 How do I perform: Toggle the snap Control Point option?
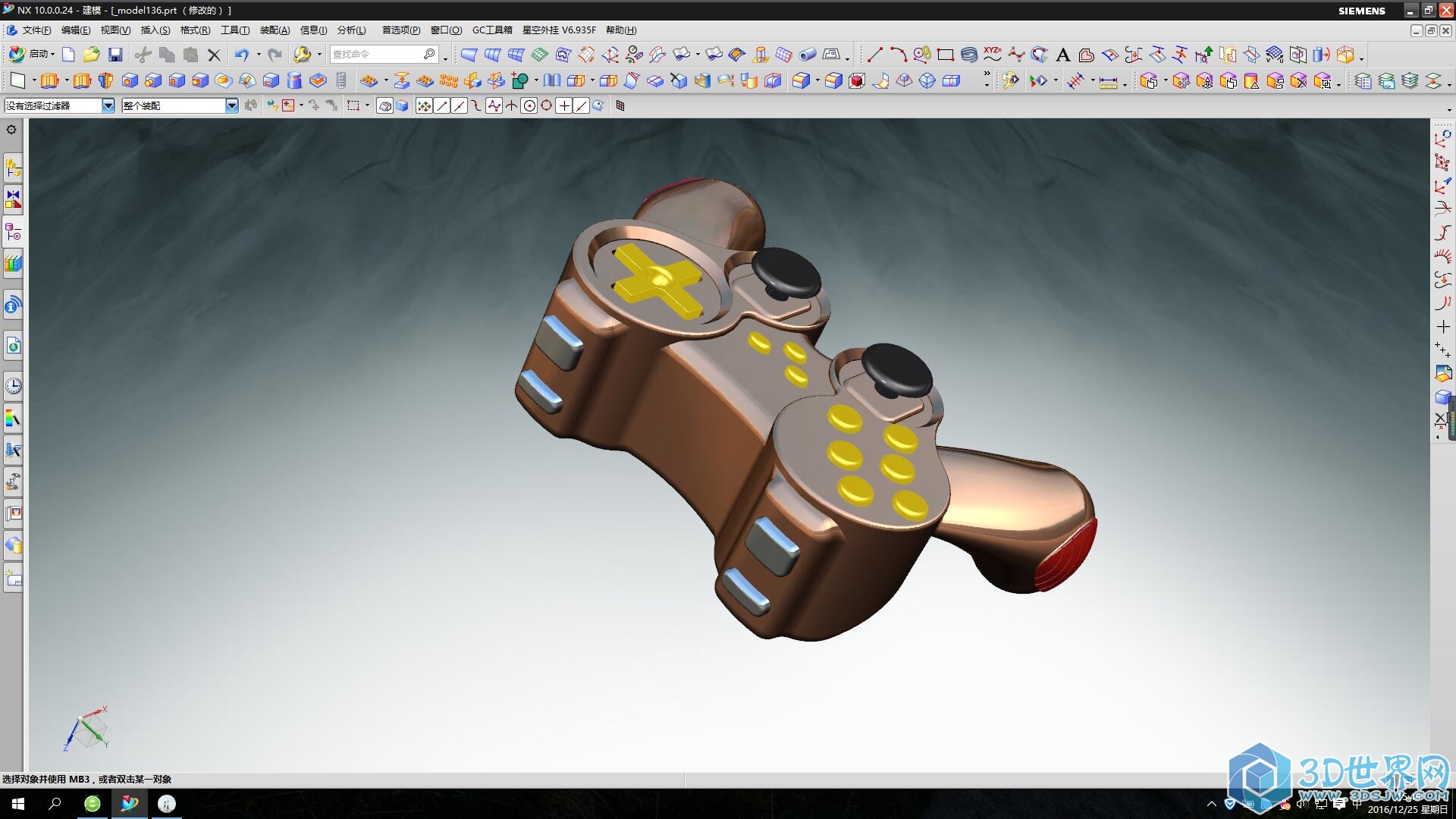click(x=477, y=106)
